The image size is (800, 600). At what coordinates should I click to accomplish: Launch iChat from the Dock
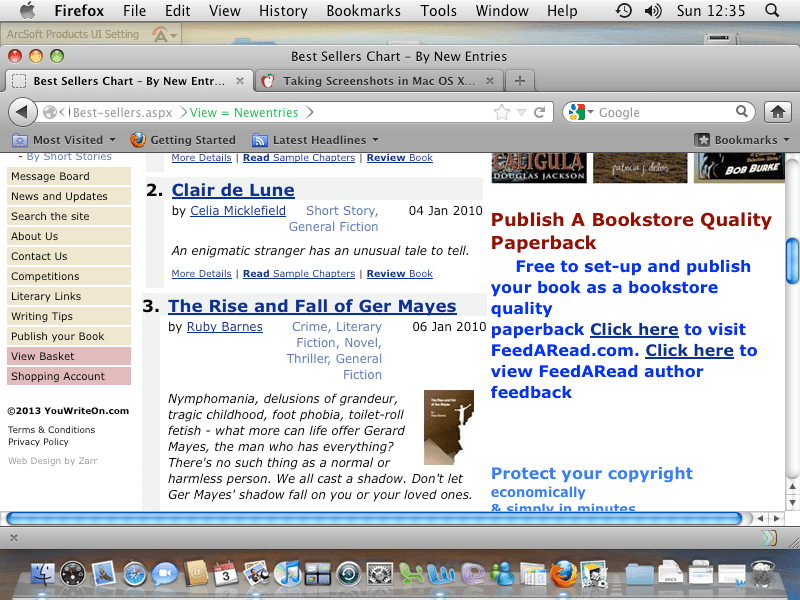(165, 573)
